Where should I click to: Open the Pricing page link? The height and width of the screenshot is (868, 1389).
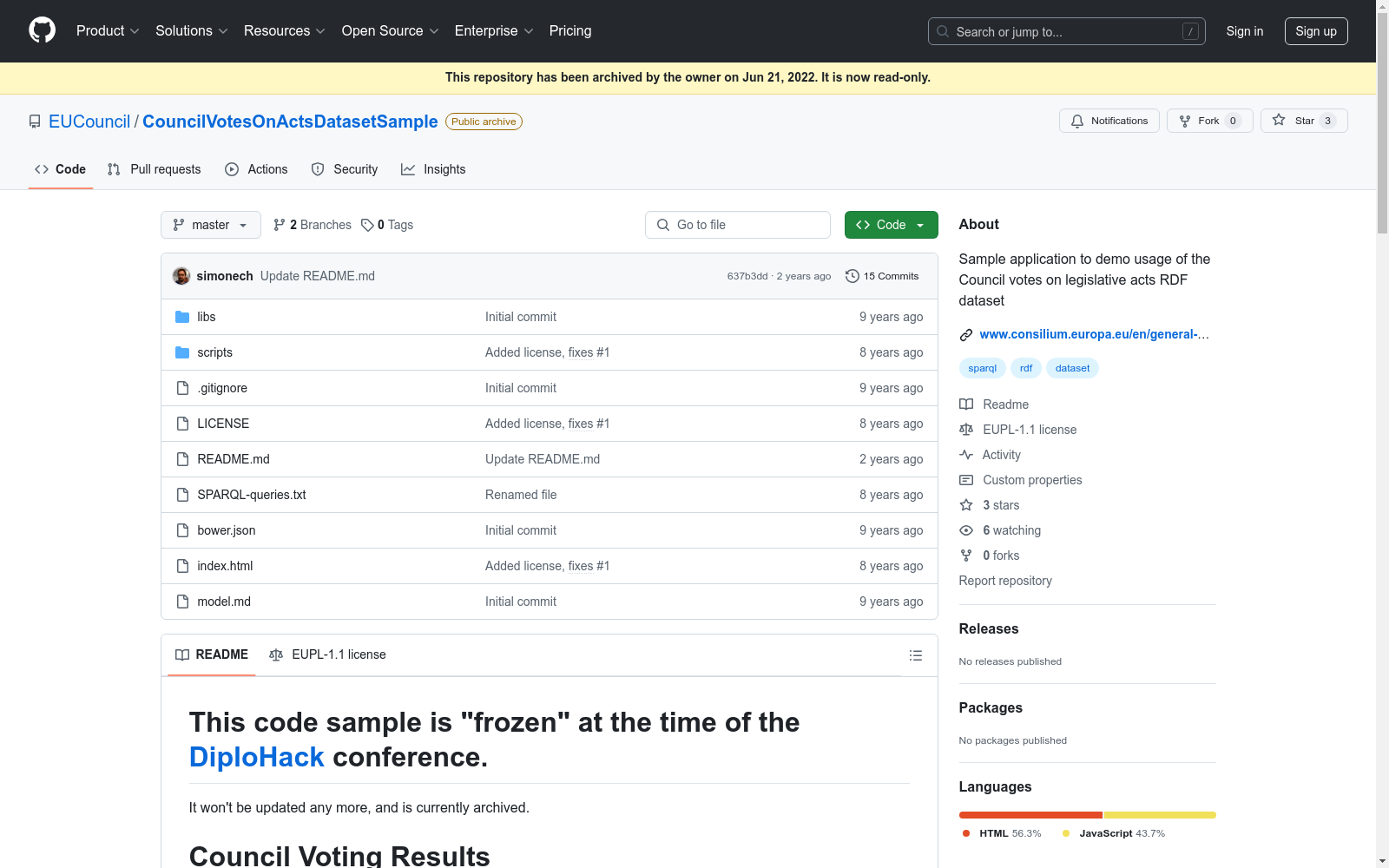click(x=570, y=31)
